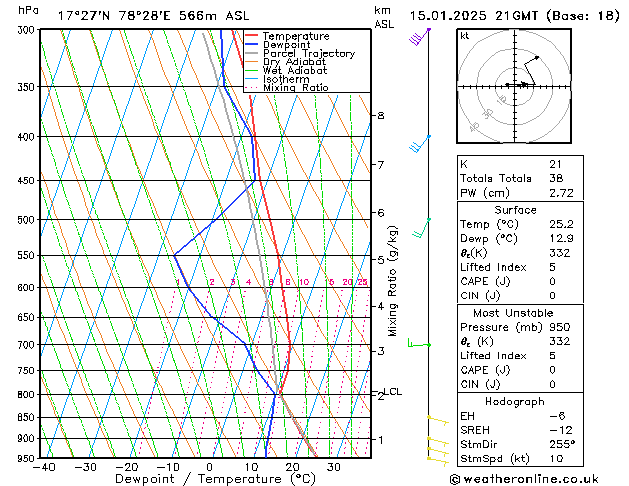Viewport: 629px width, 486px height.
Task: Click the -40 temperature axis label
Action: pos(44,467)
